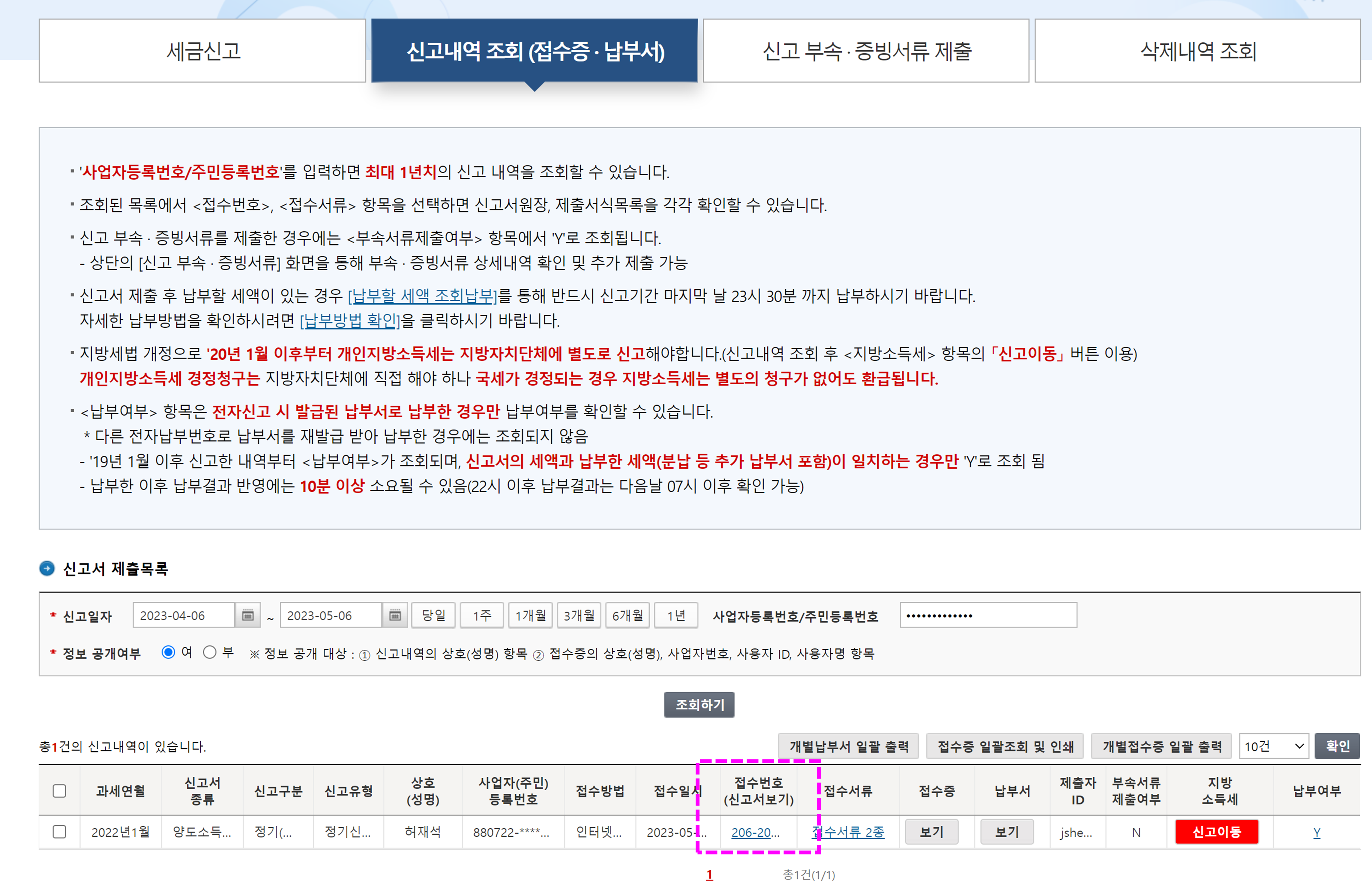Click red 신고이동 button
1372x888 pixels.
tap(1216, 832)
